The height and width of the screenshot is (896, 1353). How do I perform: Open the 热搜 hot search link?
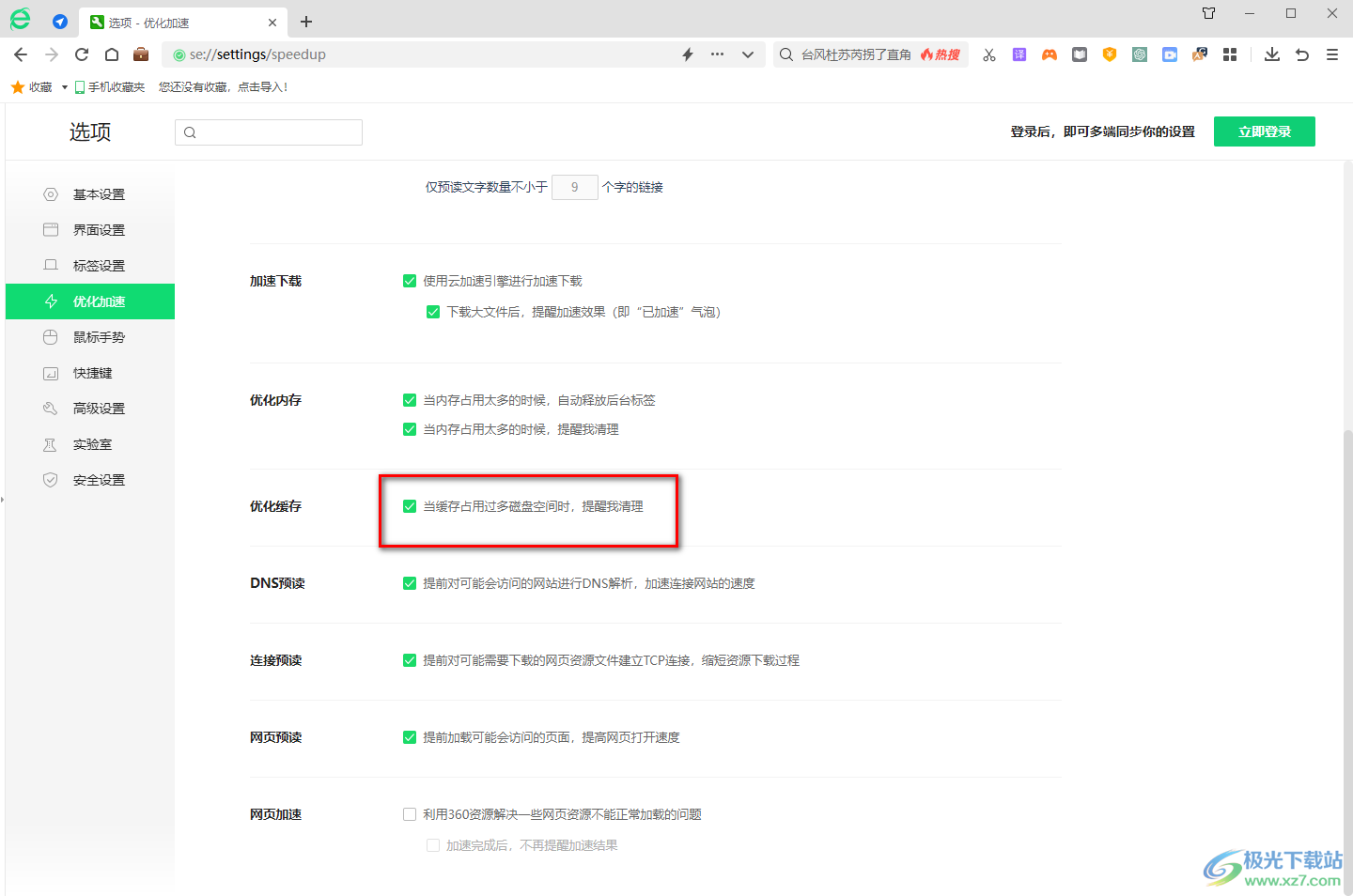click(941, 54)
